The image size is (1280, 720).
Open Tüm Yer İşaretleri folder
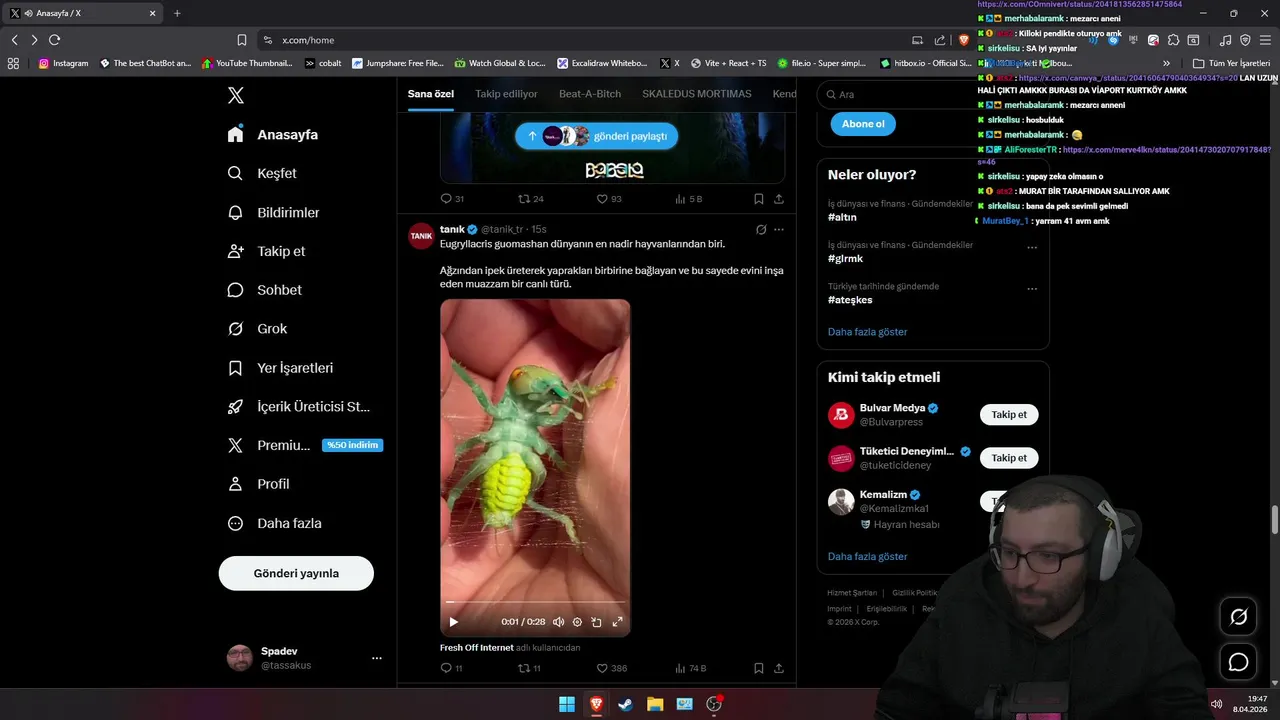coord(1231,63)
